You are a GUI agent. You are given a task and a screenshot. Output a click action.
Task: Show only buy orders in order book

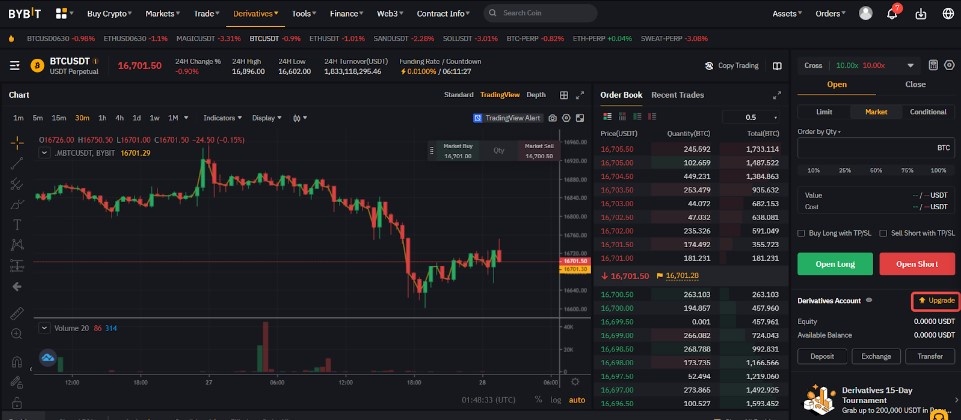637,116
